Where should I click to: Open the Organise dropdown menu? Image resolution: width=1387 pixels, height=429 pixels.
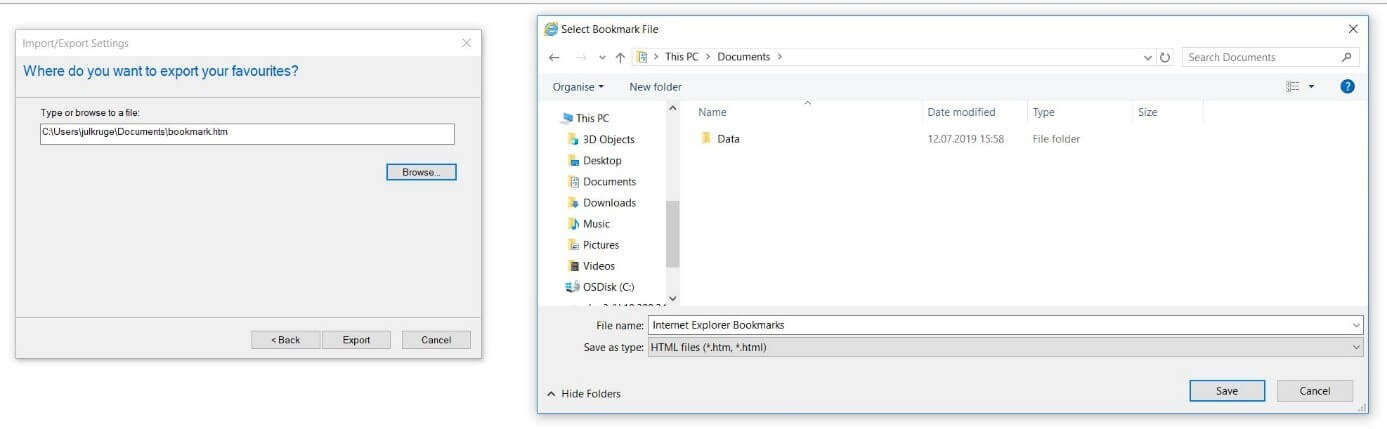578,87
